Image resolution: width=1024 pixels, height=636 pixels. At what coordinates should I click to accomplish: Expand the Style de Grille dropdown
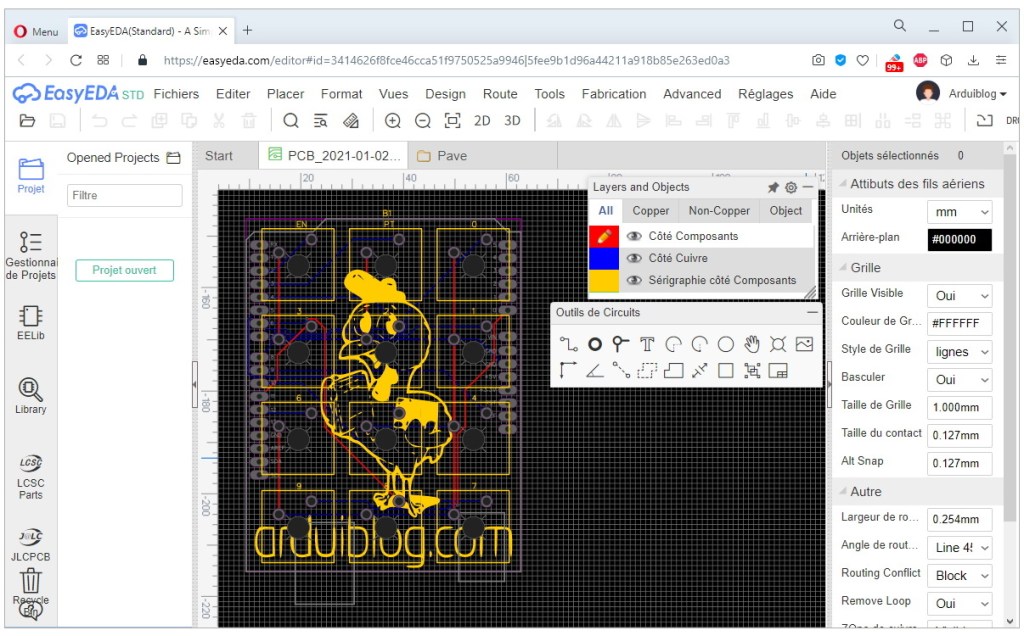point(959,352)
